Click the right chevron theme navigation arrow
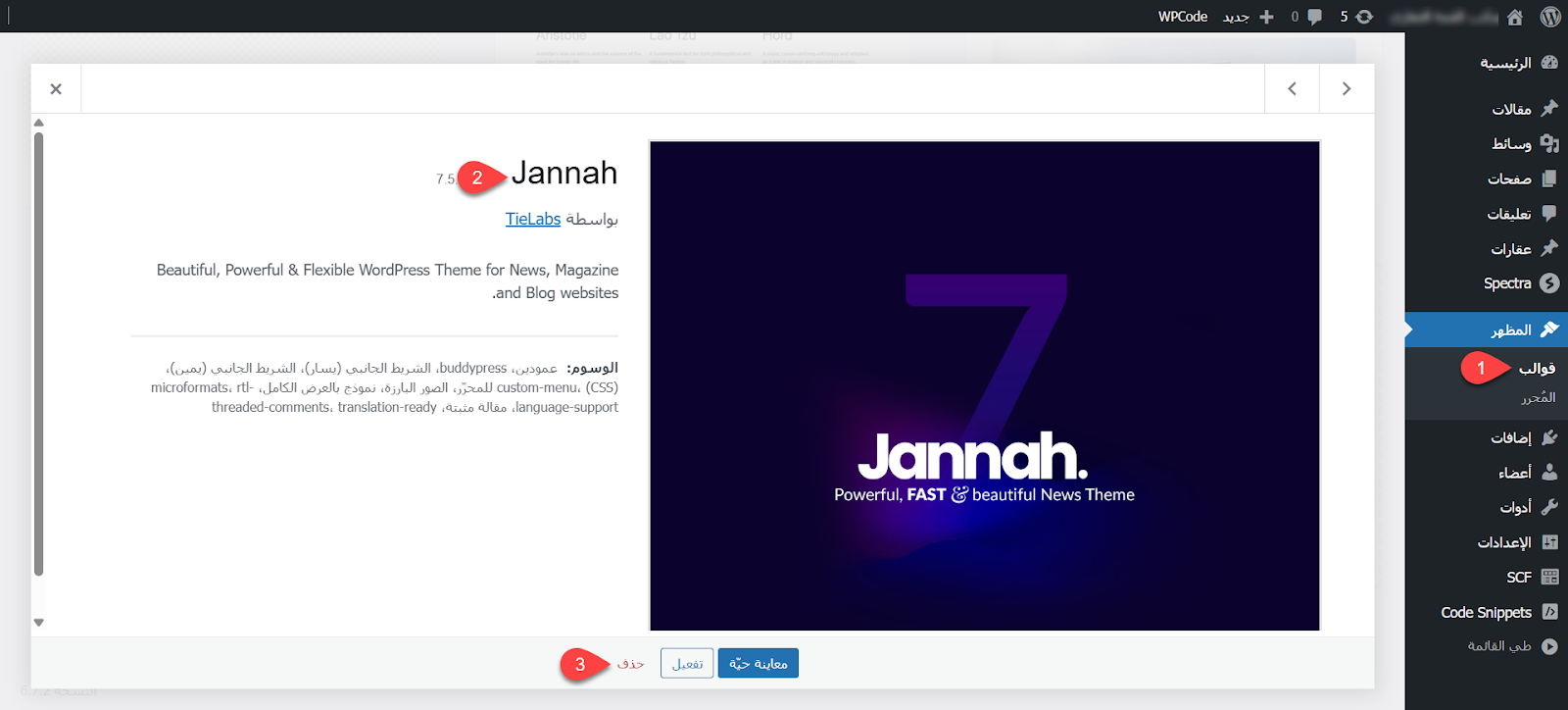The height and width of the screenshot is (710, 1568). (1347, 88)
